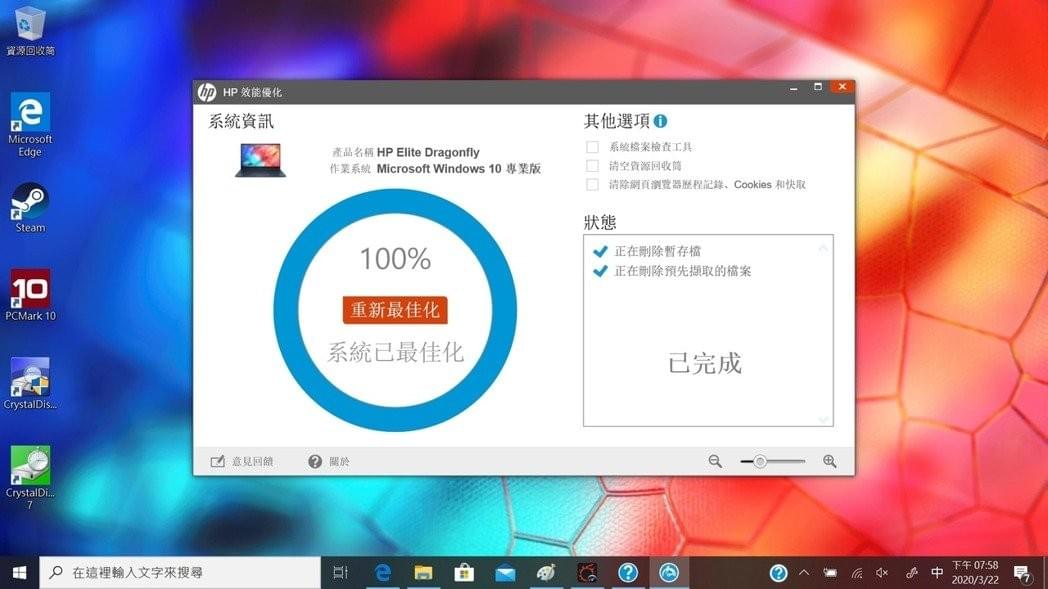Open the blue question mark taskbar app
Viewport: 1048px width, 589px height.
[628, 573]
